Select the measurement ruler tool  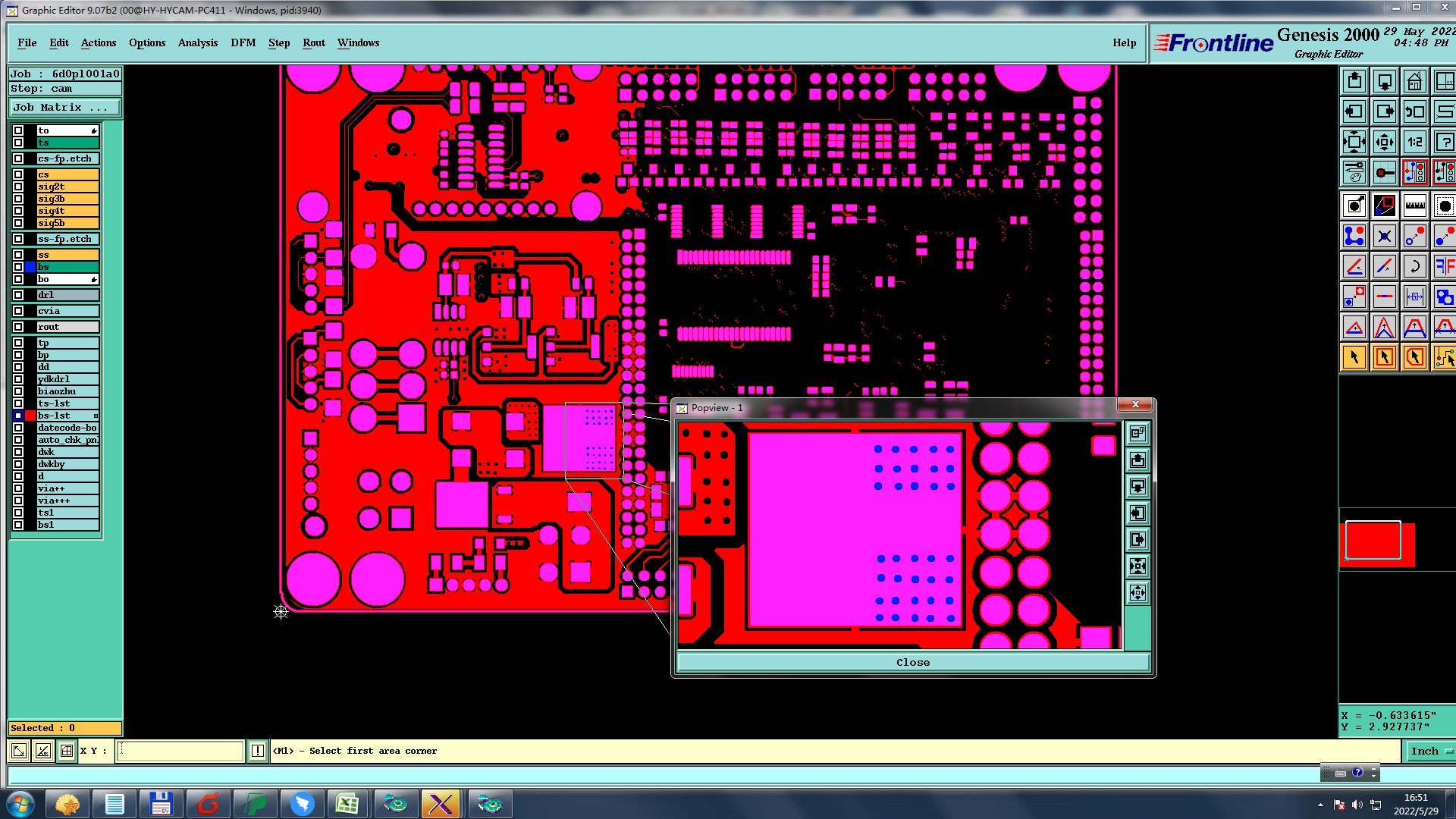pyautogui.click(x=1414, y=206)
